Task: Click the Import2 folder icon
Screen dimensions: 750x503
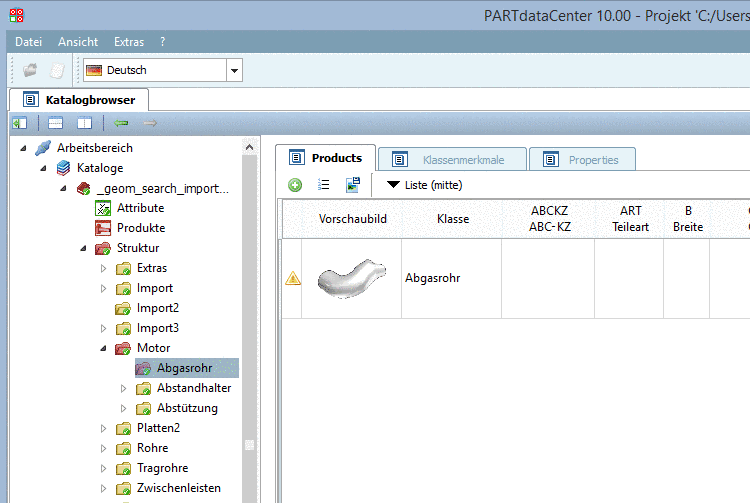Action: pyautogui.click(x=123, y=308)
